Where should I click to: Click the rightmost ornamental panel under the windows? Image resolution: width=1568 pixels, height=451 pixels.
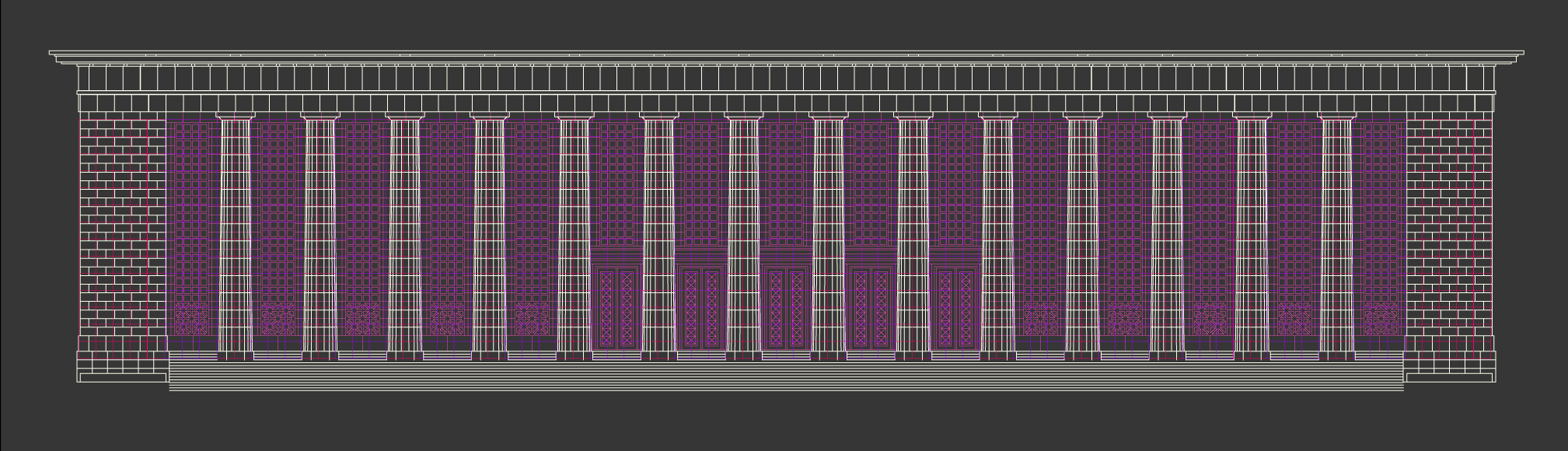tap(1381, 319)
